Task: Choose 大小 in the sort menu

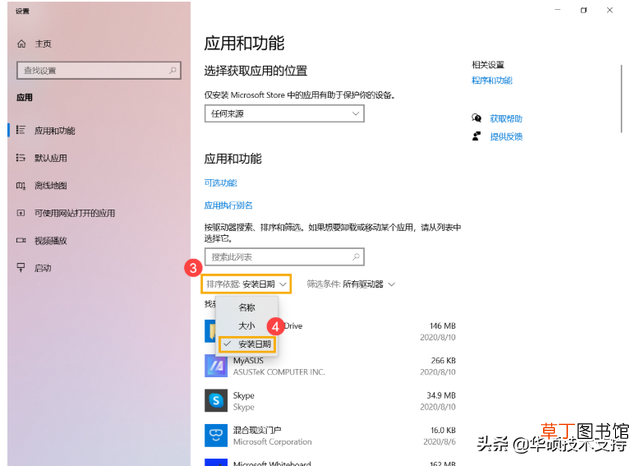Action: coord(247,326)
